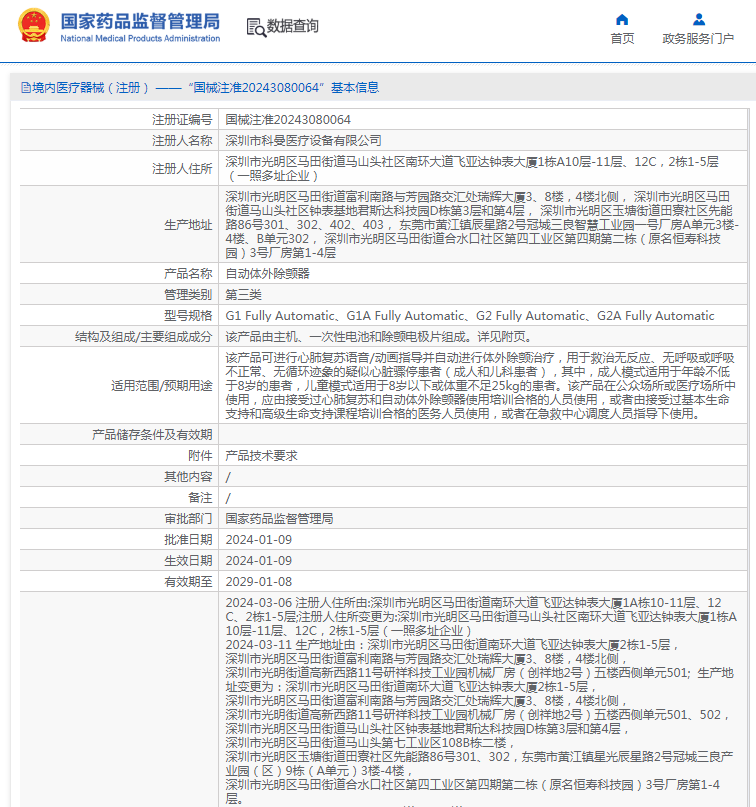This screenshot has width=756, height=807.
Task: Click the 政务服务门户 person icon
Action: (x=698, y=20)
